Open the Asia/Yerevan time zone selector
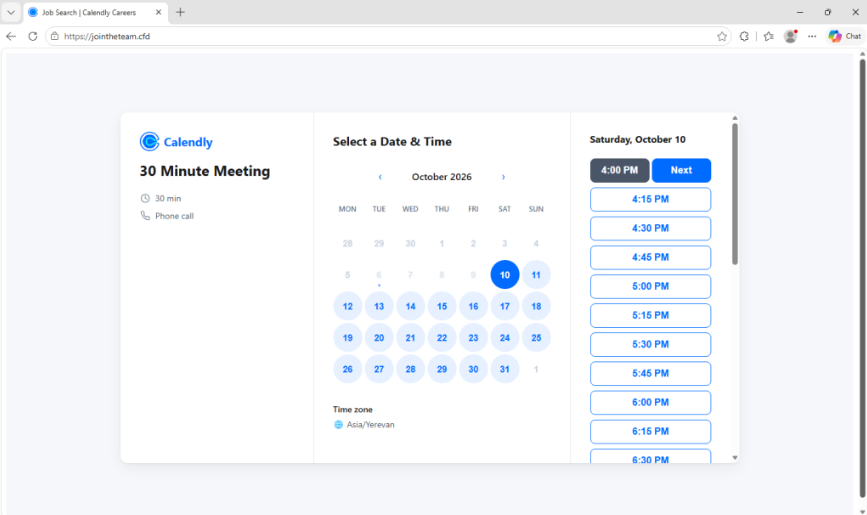 pyautogui.click(x=364, y=425)
